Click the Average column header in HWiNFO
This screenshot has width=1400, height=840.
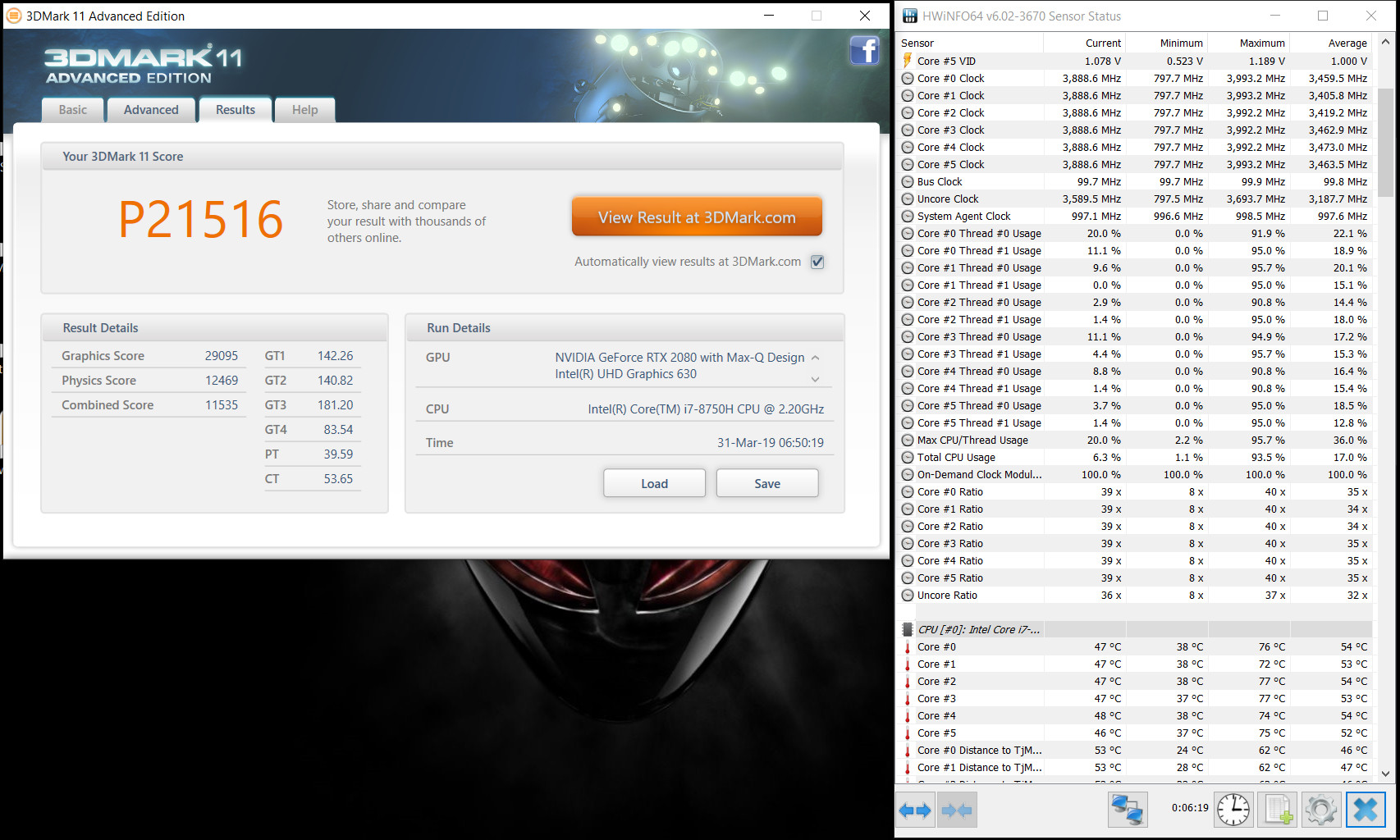[1331, 43]
